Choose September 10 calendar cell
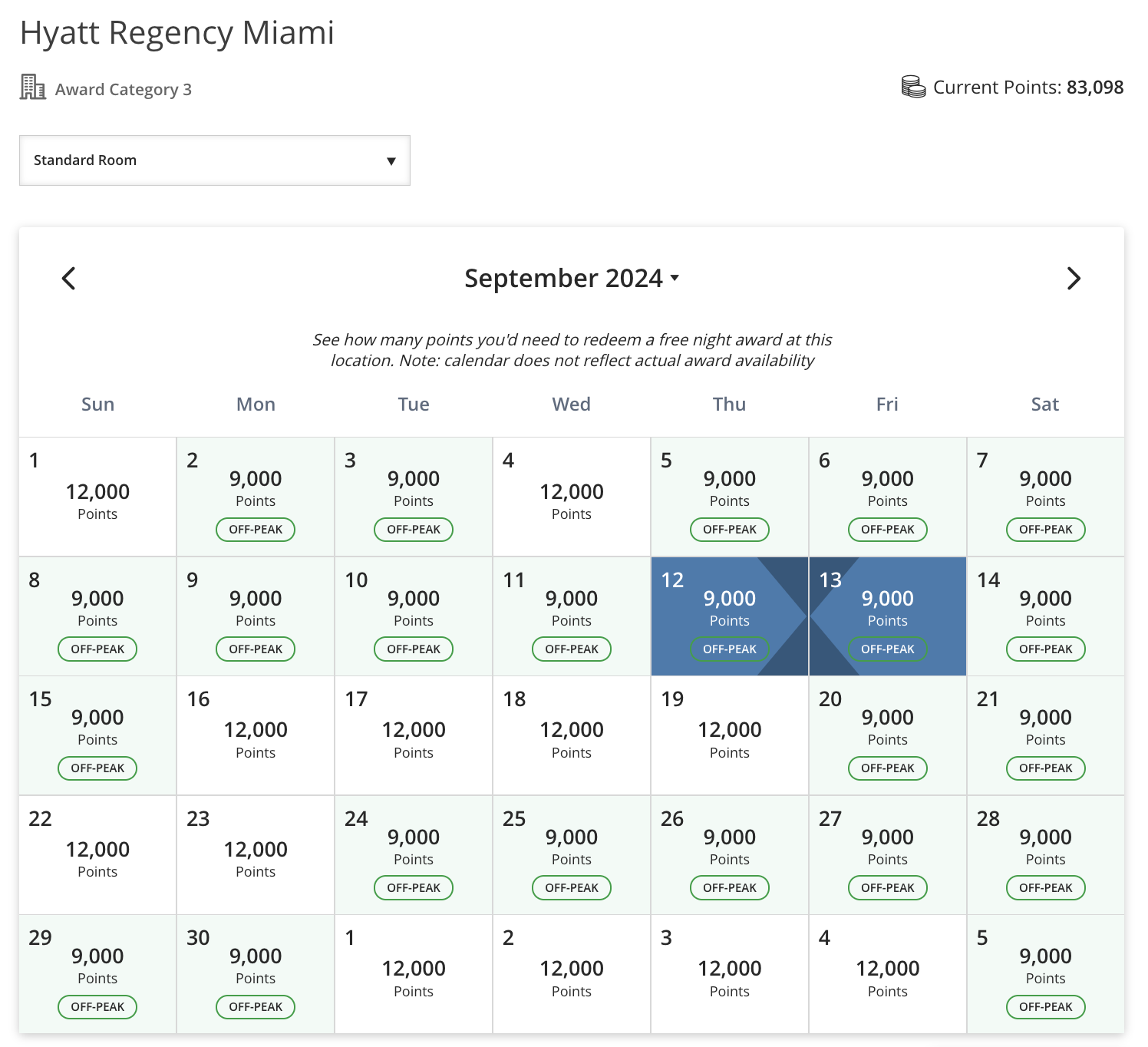 pyautogui.click(x=414, y=616)
